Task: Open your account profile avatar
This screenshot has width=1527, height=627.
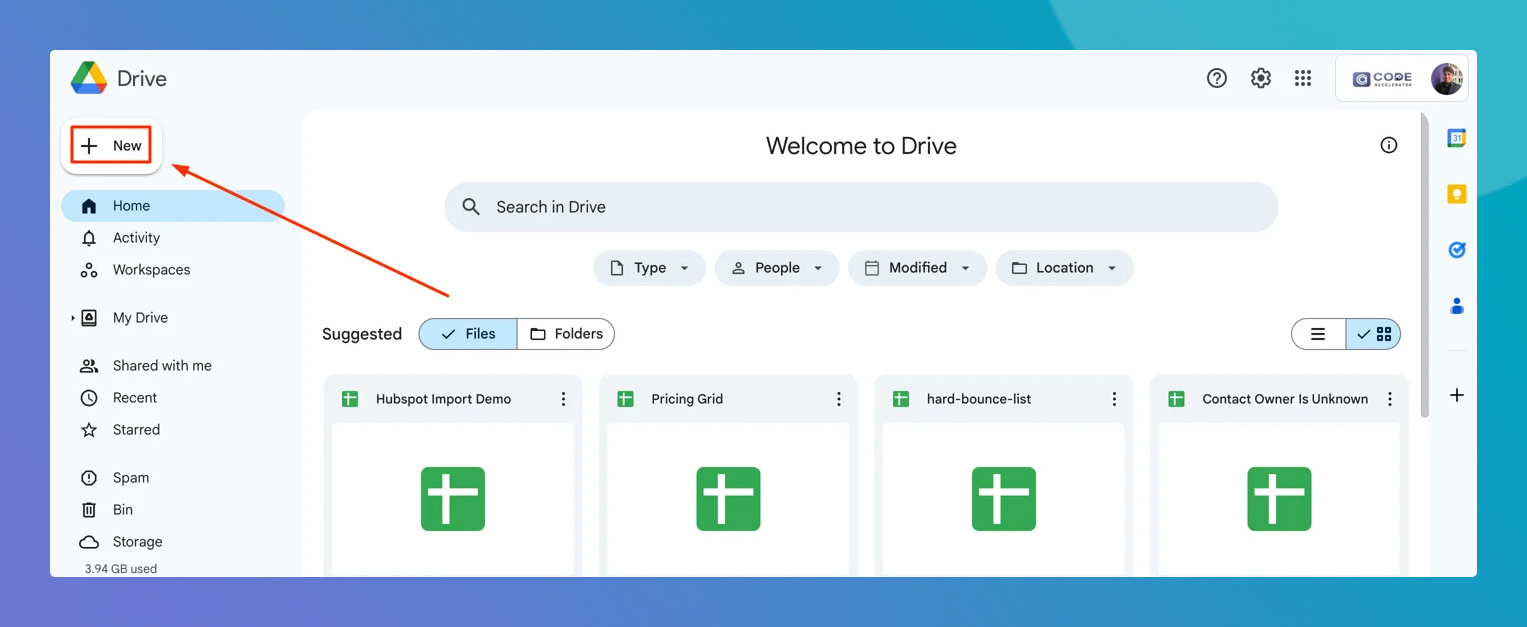Action: 1447,77
